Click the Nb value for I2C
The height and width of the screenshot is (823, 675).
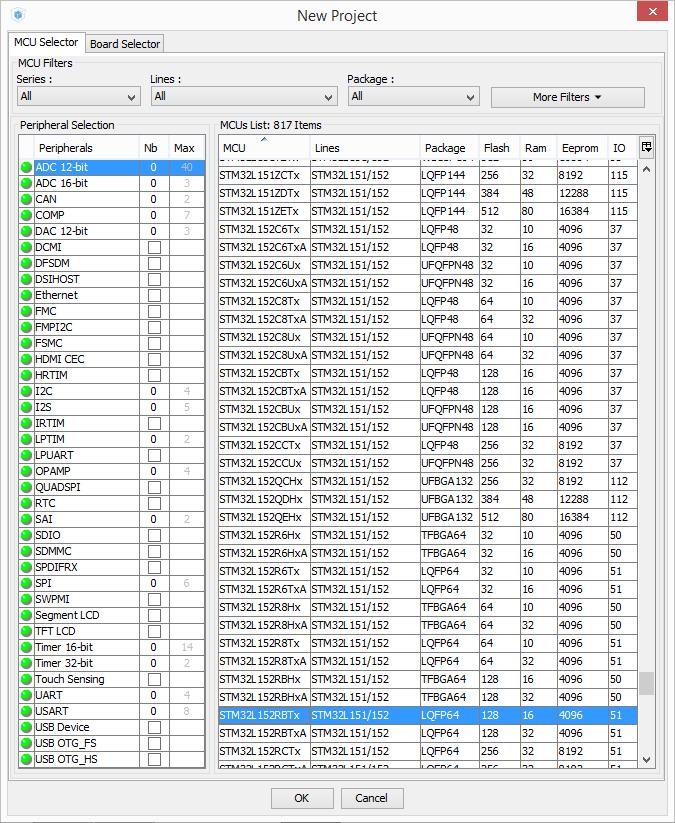click(153, 392)
